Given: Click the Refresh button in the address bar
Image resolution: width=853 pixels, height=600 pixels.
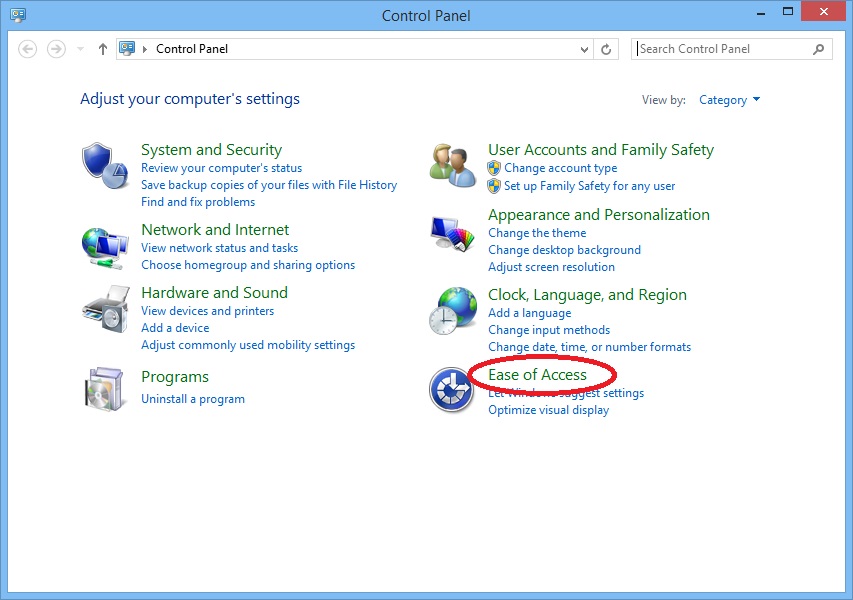Looking at the screenshot, I should coord(606,48).
